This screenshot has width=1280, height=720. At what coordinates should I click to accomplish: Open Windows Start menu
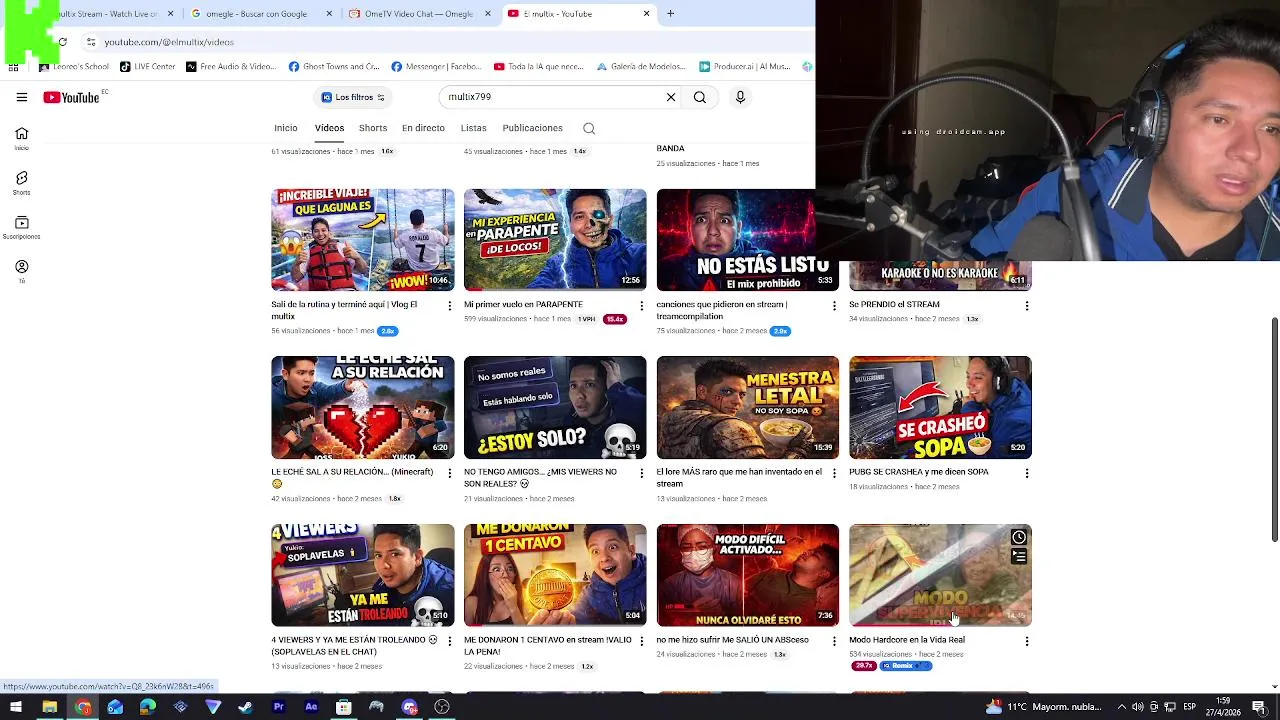click(x=16, y=707)
